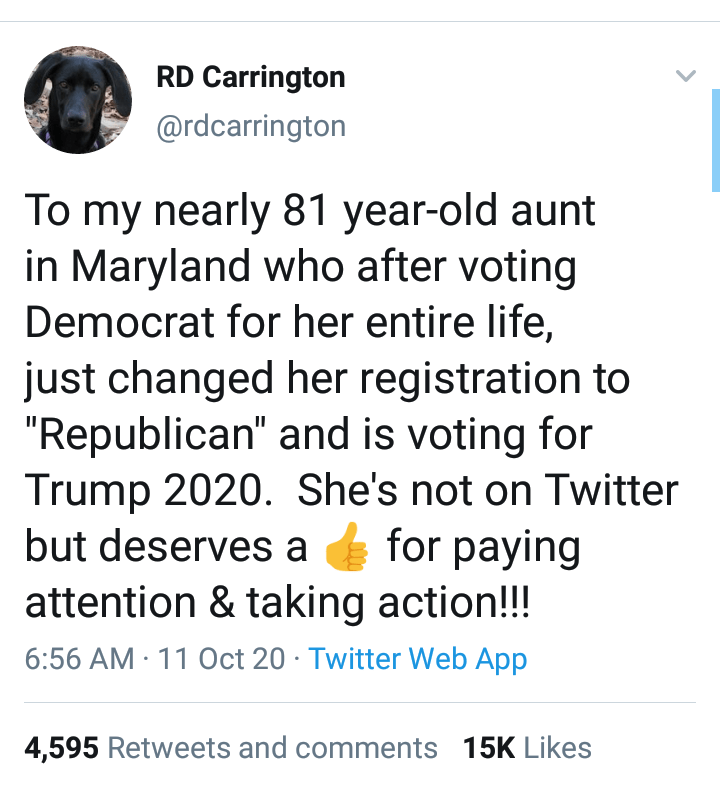
Task: Click the thumbs up emoji in tweet
Action: click(346, 548)
